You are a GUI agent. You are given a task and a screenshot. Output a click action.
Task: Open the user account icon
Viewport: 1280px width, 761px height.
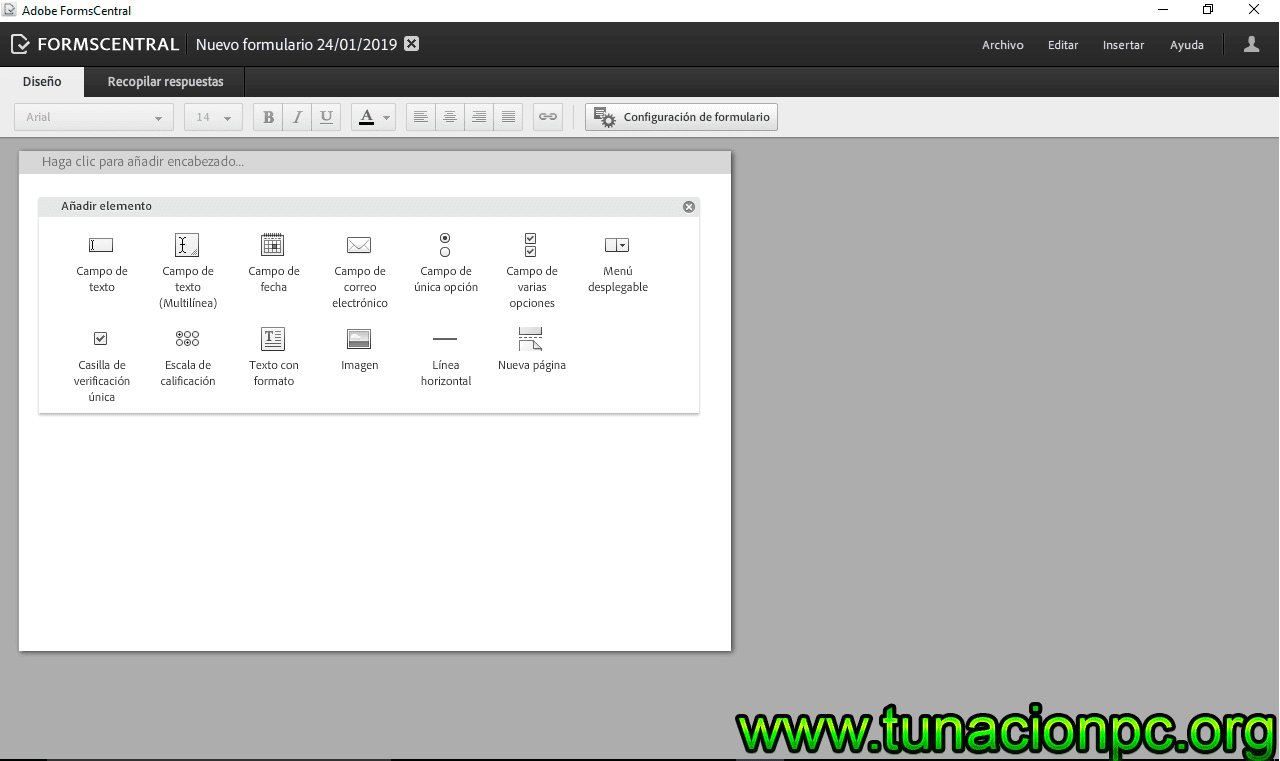pyautogui.click(x=1251, y=44)
